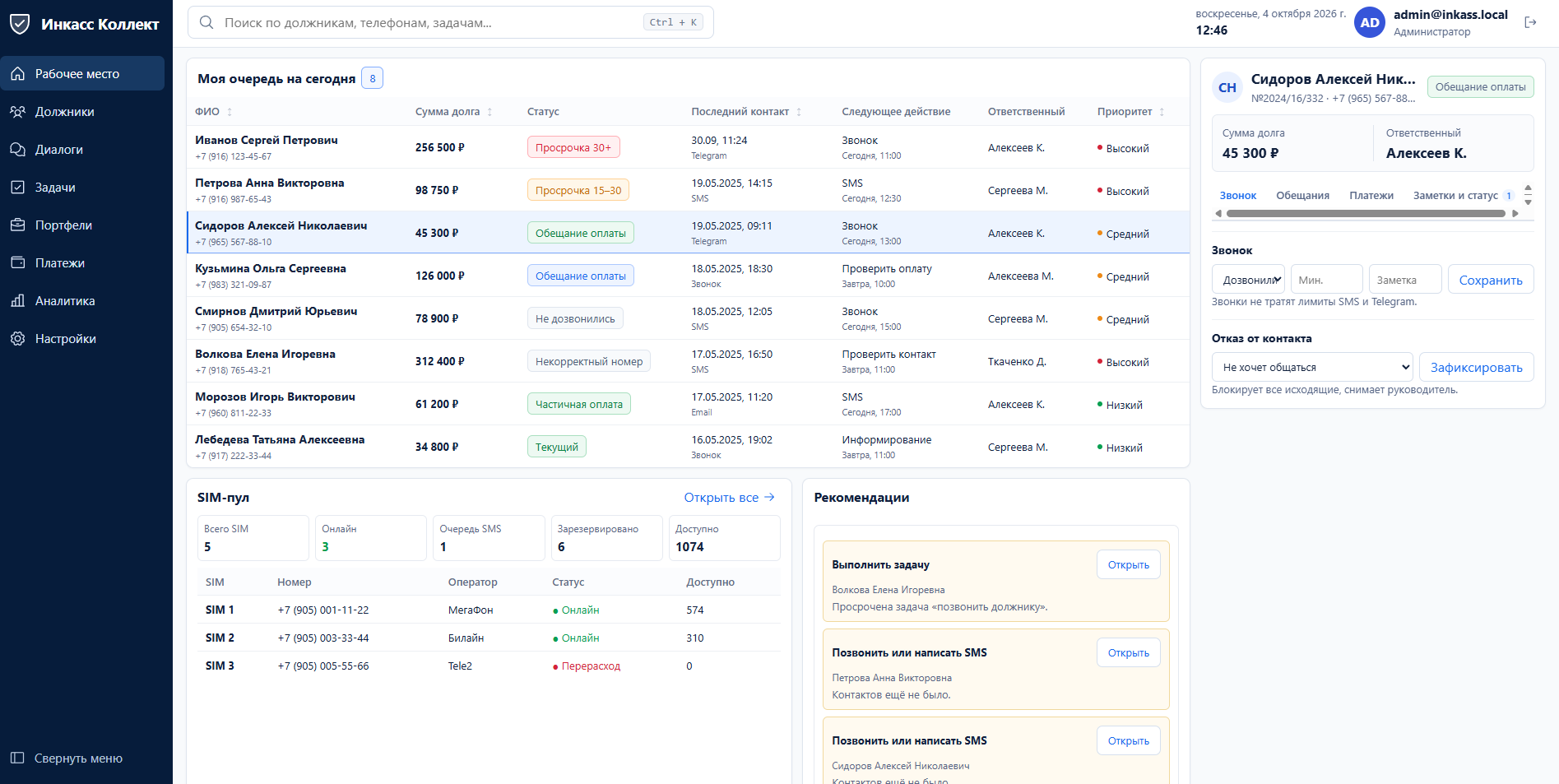The image size is (1559, 784).
Task: Switch to the Заметки и статус tab
Action: click(x=1464, y=195)
